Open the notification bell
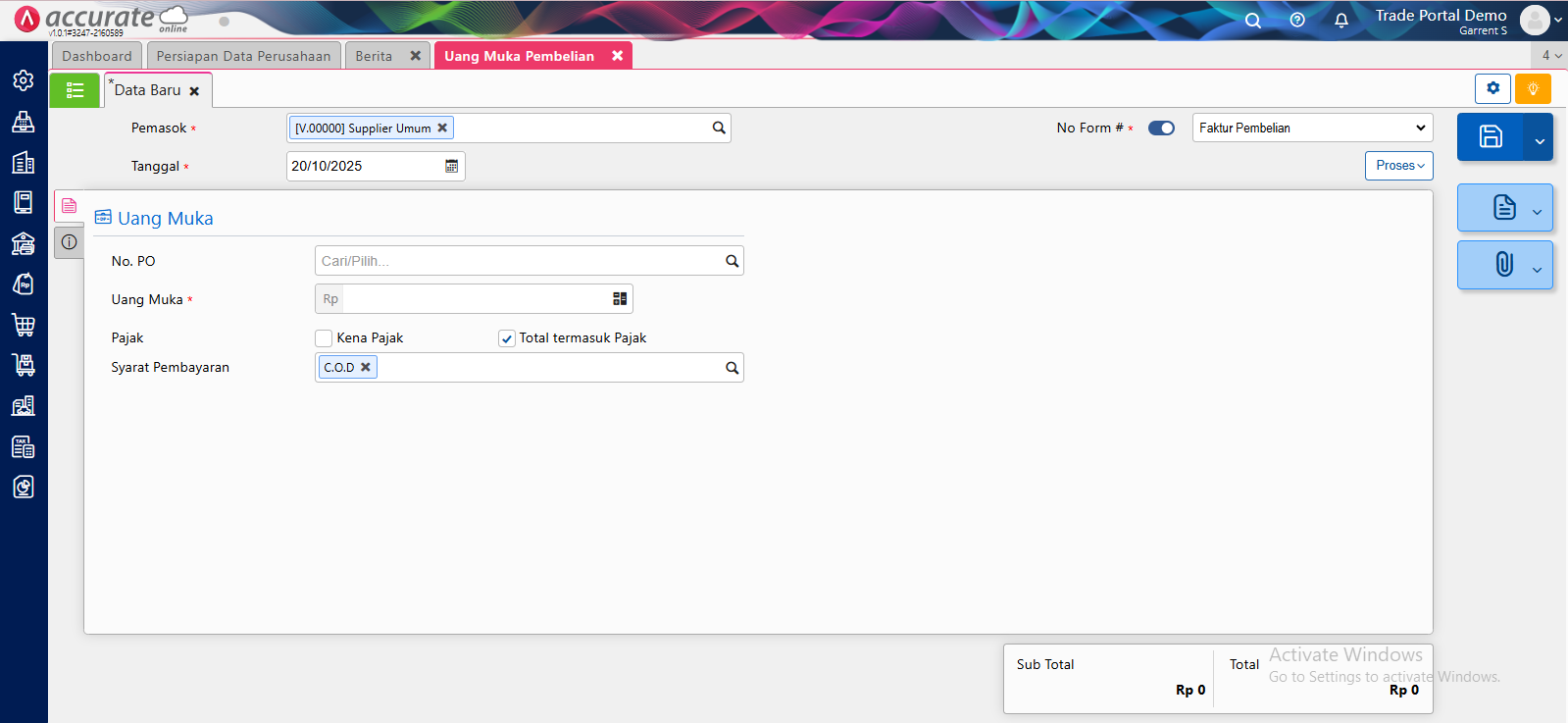Screen dimensions: 1568x723 pyautogui.click(x=1340, y=21)
